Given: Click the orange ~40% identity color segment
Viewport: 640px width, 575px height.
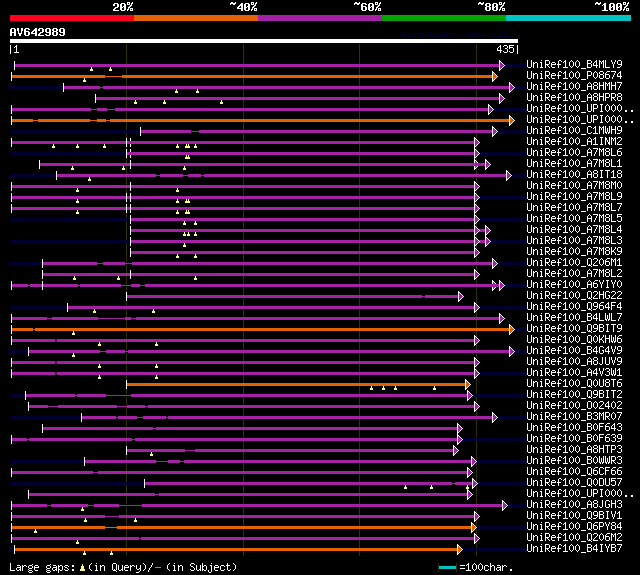Looking at the screenshot, I should pos(196,18).
